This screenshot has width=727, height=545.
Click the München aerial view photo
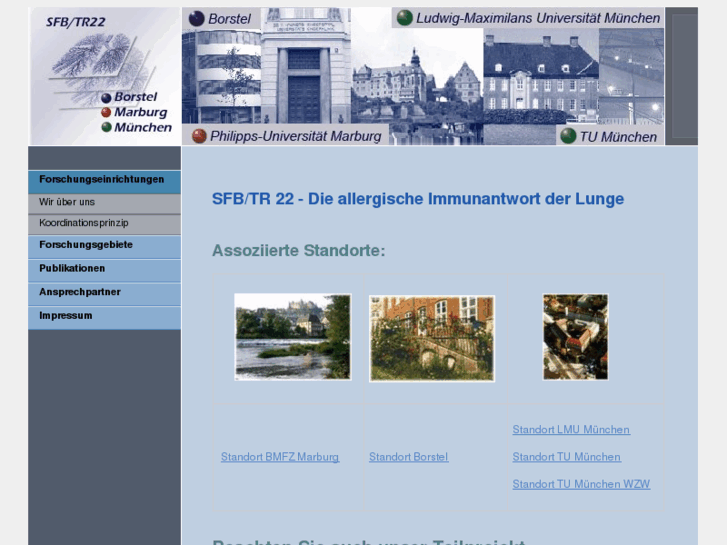(575, 337)
